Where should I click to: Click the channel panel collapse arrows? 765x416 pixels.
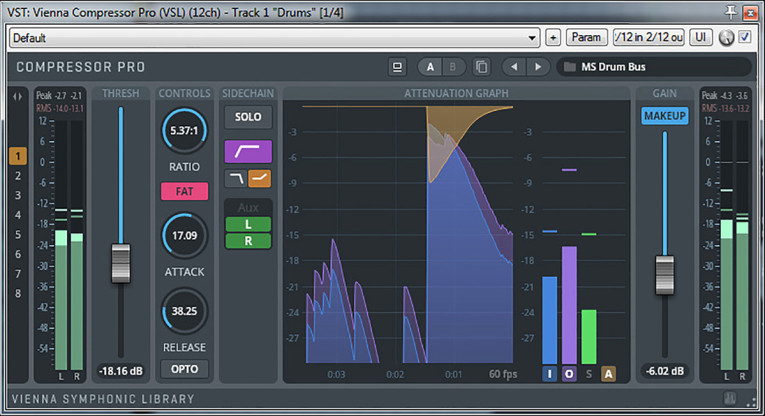pyautogui.click(x=18, y=97)
